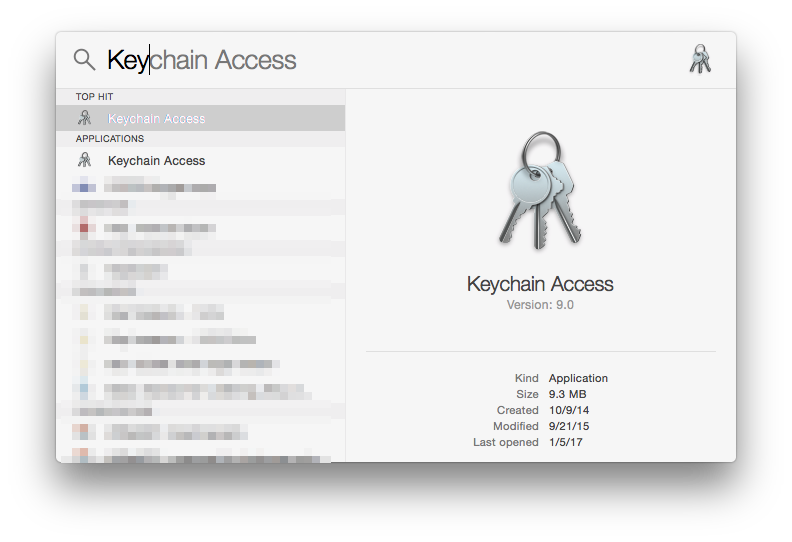Click the keys icon in Top Hit row
Viewport: 792px width, 542px height.
[84, 118]
